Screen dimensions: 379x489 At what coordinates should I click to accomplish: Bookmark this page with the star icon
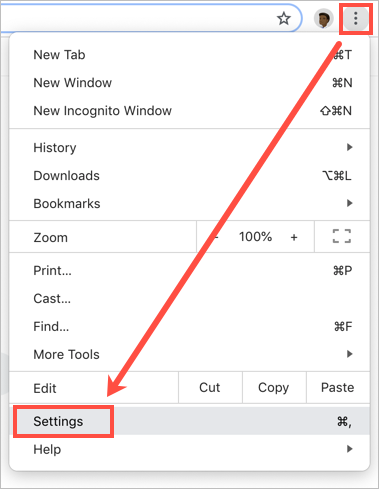tap(284, 19)
